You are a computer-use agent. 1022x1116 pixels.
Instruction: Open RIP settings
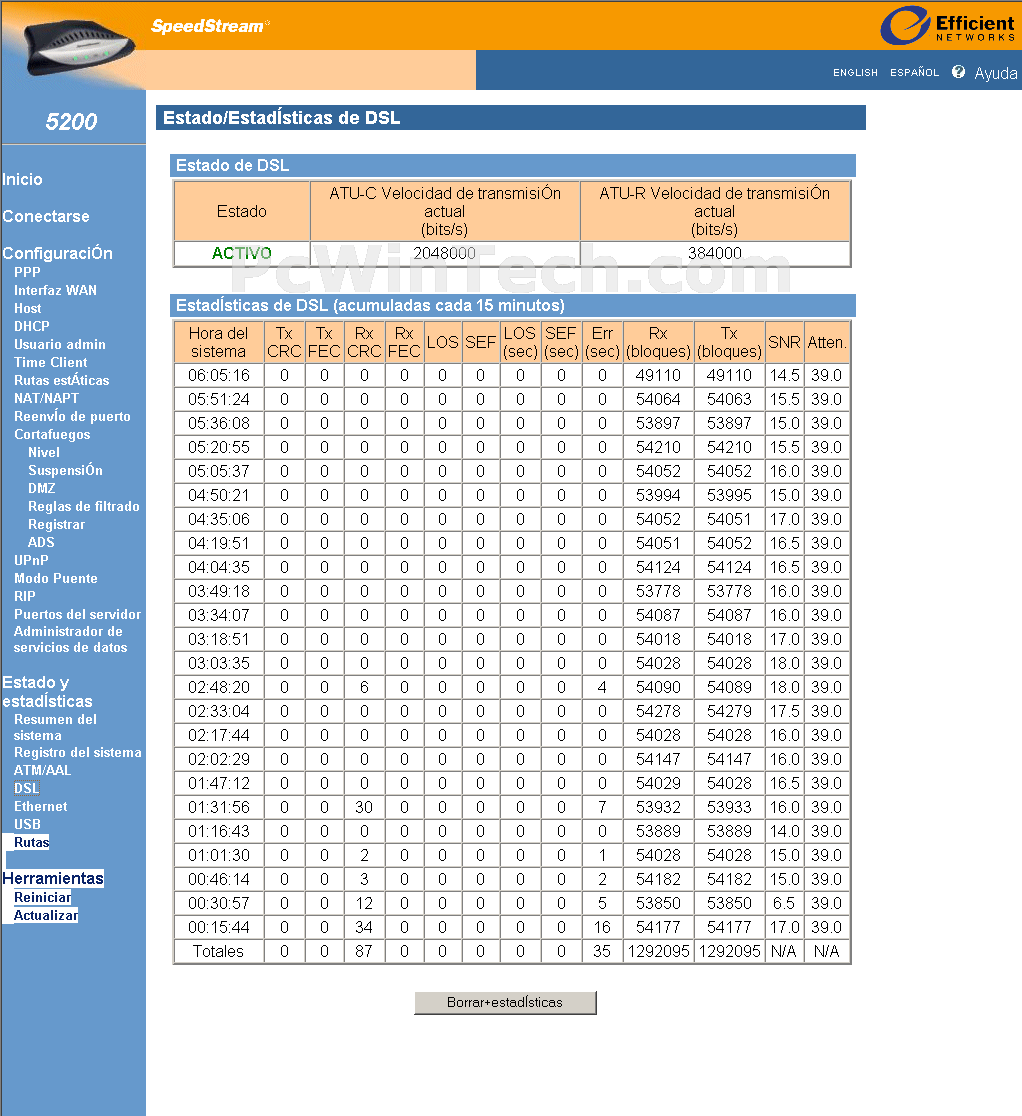pyautogui.click(x=24, y=596)
